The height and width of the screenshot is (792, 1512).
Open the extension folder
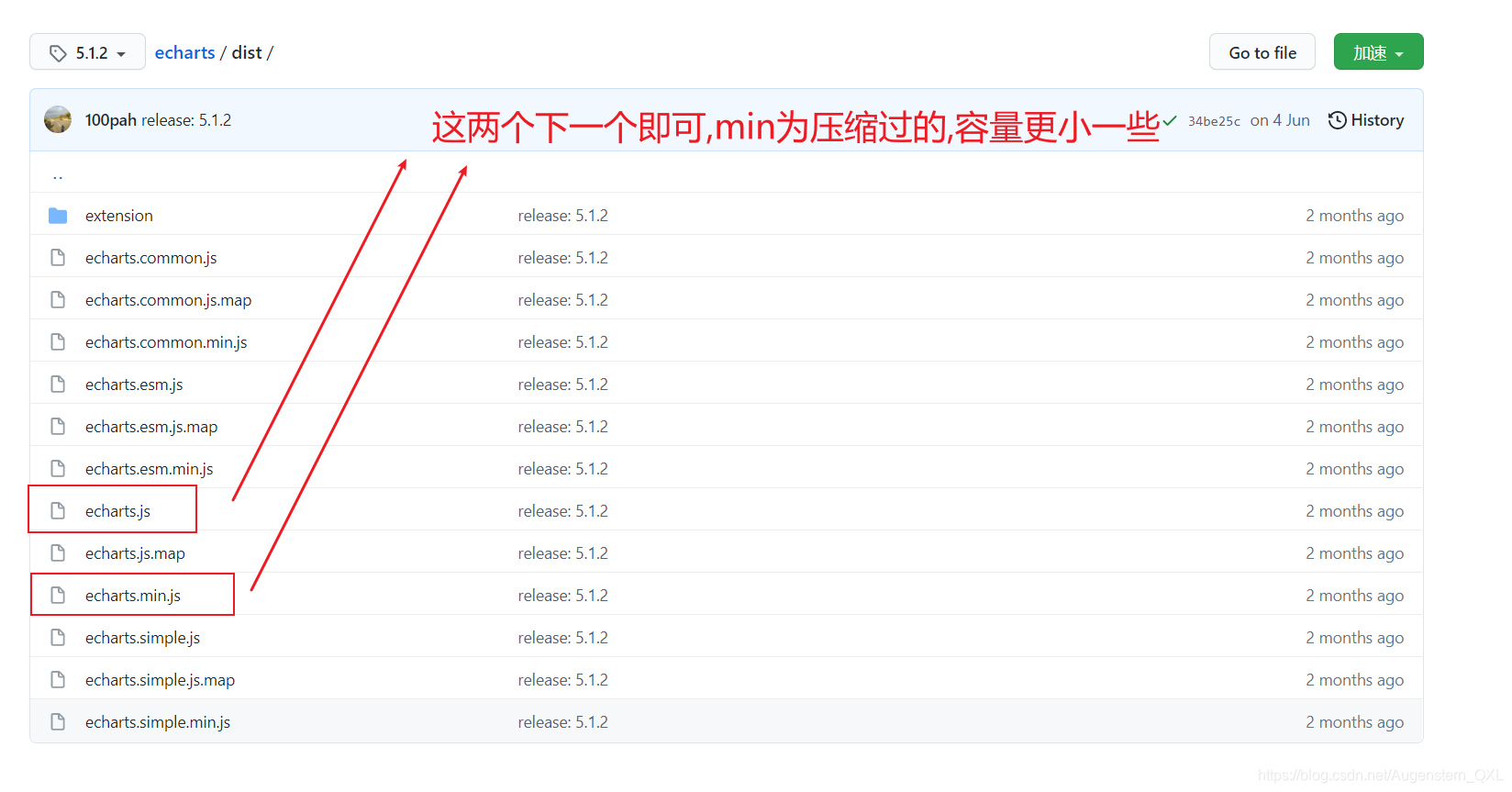119,216
